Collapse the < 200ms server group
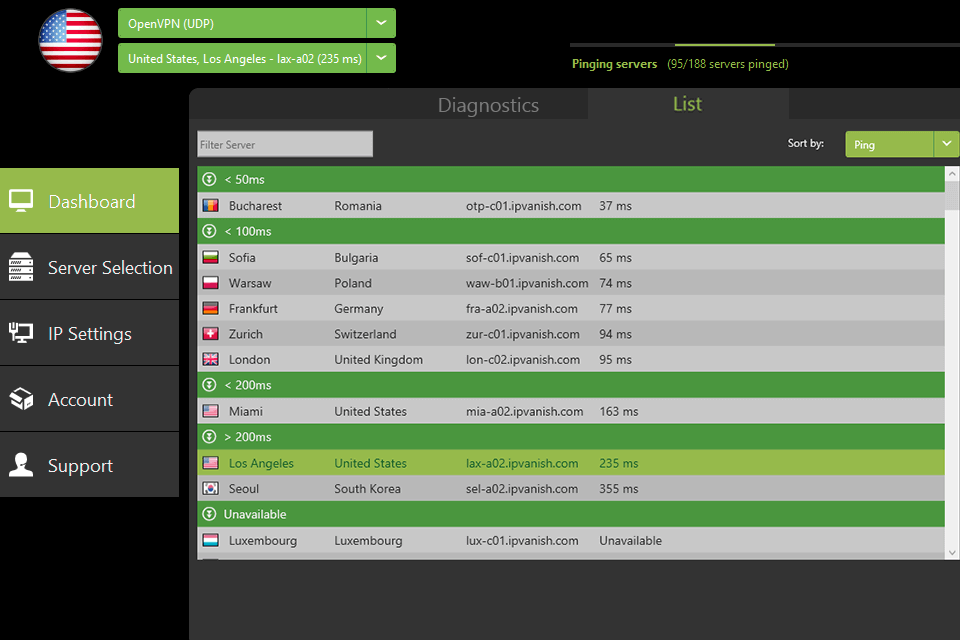Viewport: 960px width, 640px height. point(209,385)
